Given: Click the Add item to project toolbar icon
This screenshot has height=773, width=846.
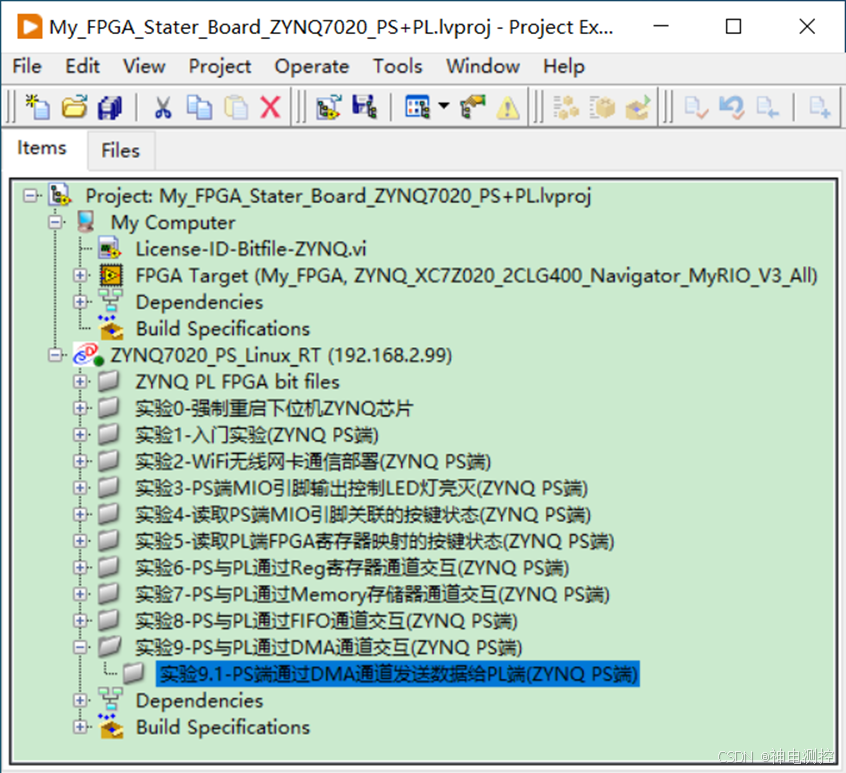Looking at the screenshot, I should (328, 107).
